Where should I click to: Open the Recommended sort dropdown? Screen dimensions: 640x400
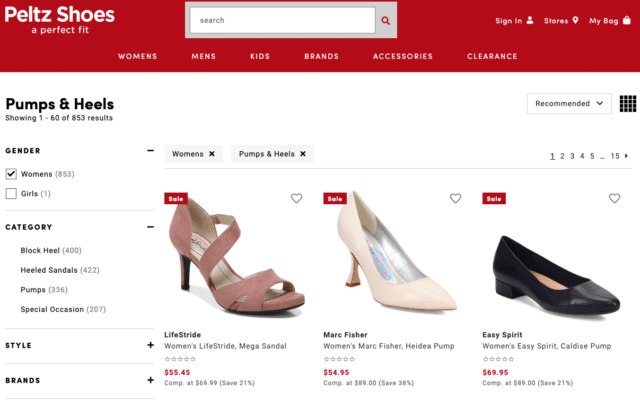[x=569, y=103]
